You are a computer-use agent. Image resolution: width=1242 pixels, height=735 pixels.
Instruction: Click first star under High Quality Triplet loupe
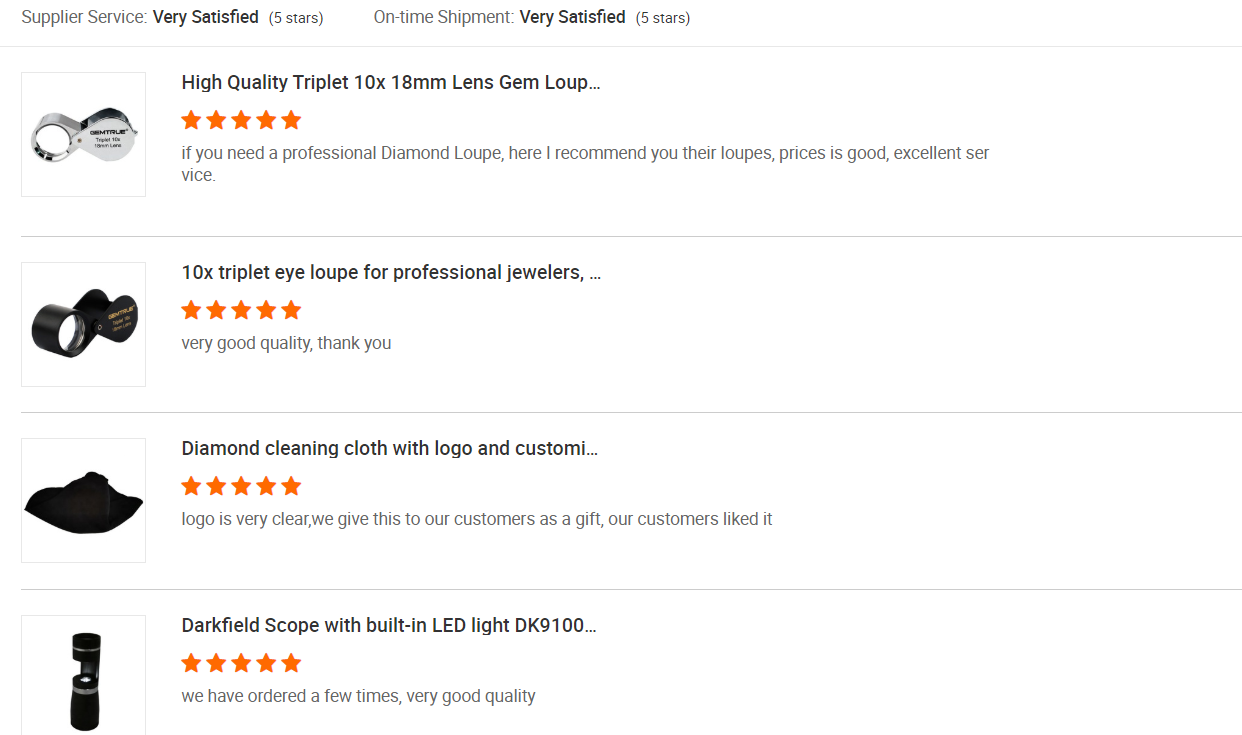[x=191, y=121]
